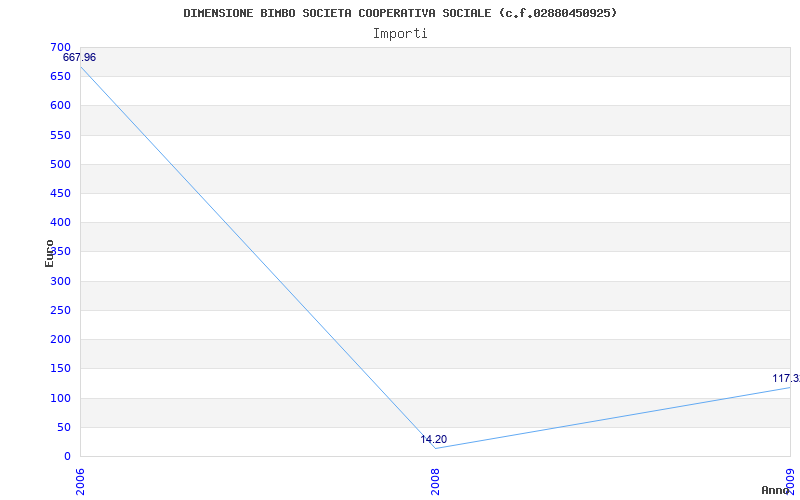Viewport: 800px width, 500px height.
Task: Click the data label 667.96
Action: pyautogui.click(x=79, y=57)
